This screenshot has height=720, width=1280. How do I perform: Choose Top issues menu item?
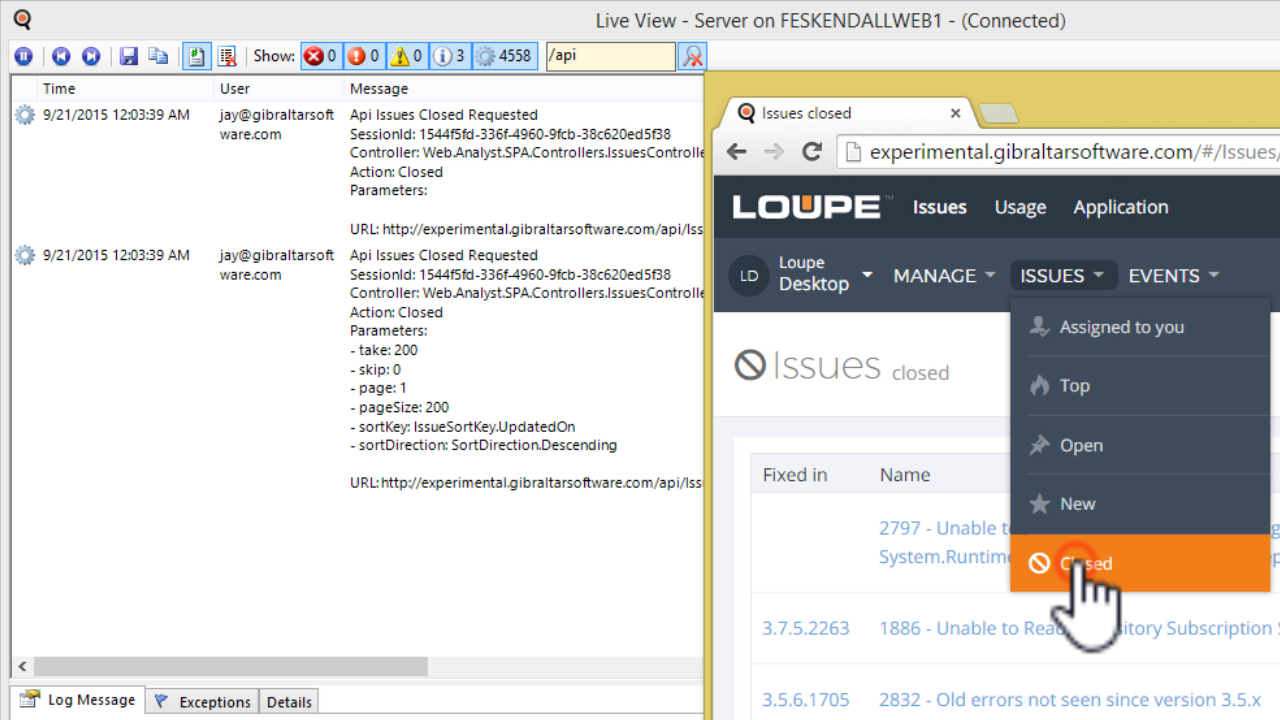pos(1140,386)
